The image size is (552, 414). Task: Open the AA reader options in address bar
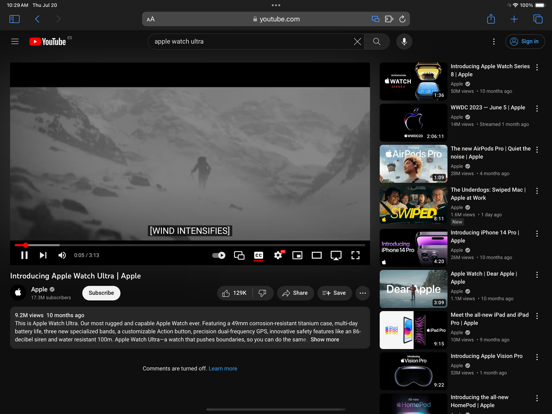[151, 19]
